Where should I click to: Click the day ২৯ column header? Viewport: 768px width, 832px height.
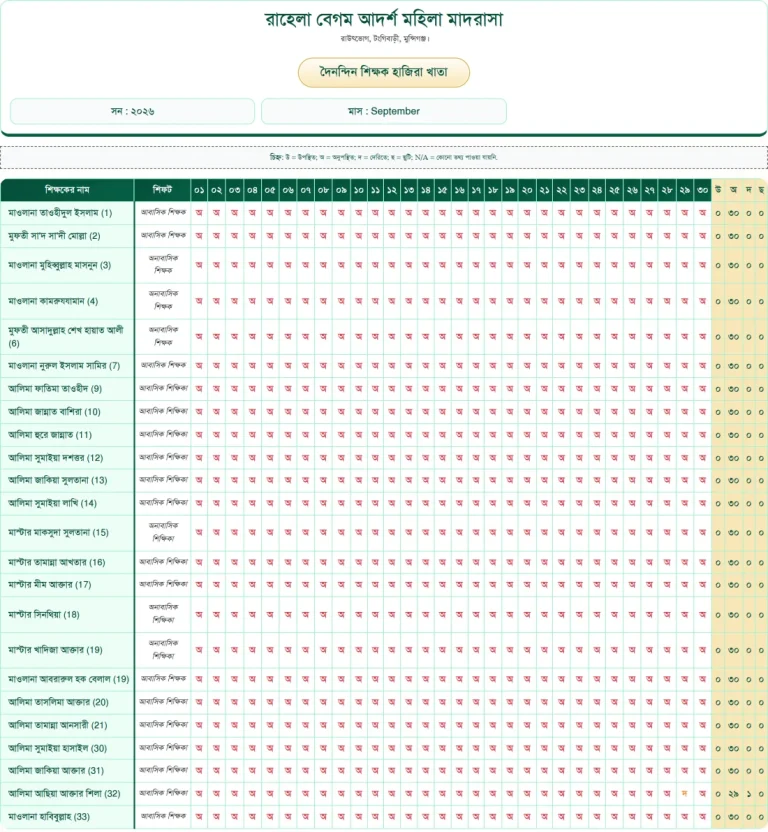(x=685, y=189)
